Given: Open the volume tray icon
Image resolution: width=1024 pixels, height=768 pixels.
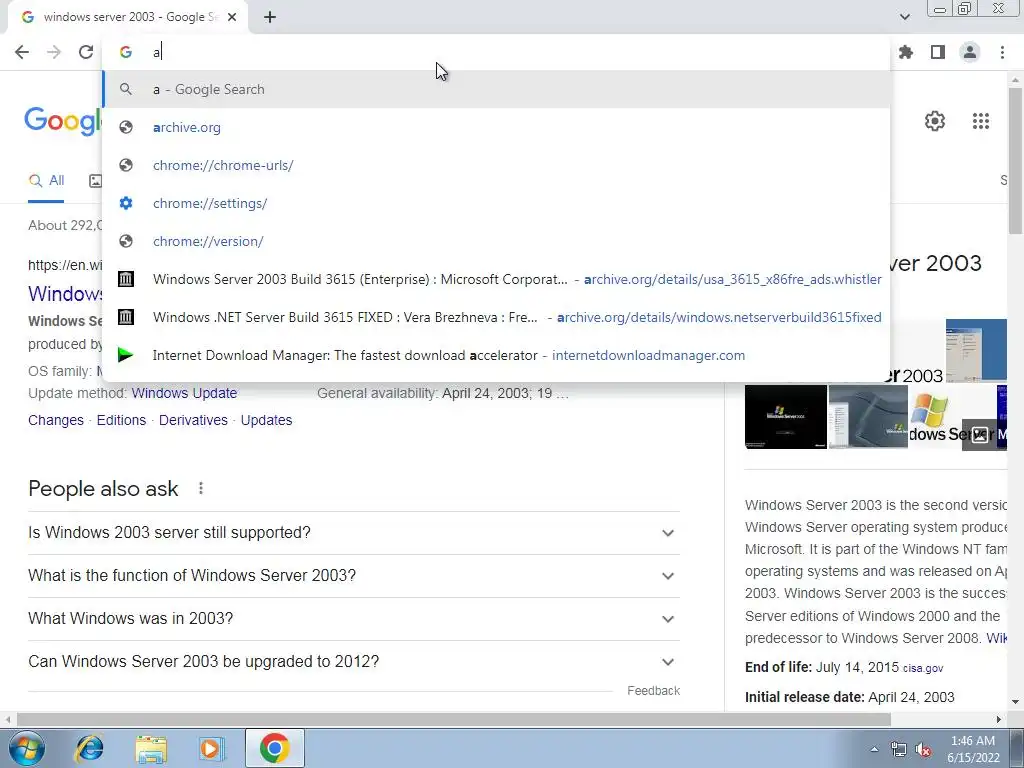Looking at the screenshot, I should 923,750.
